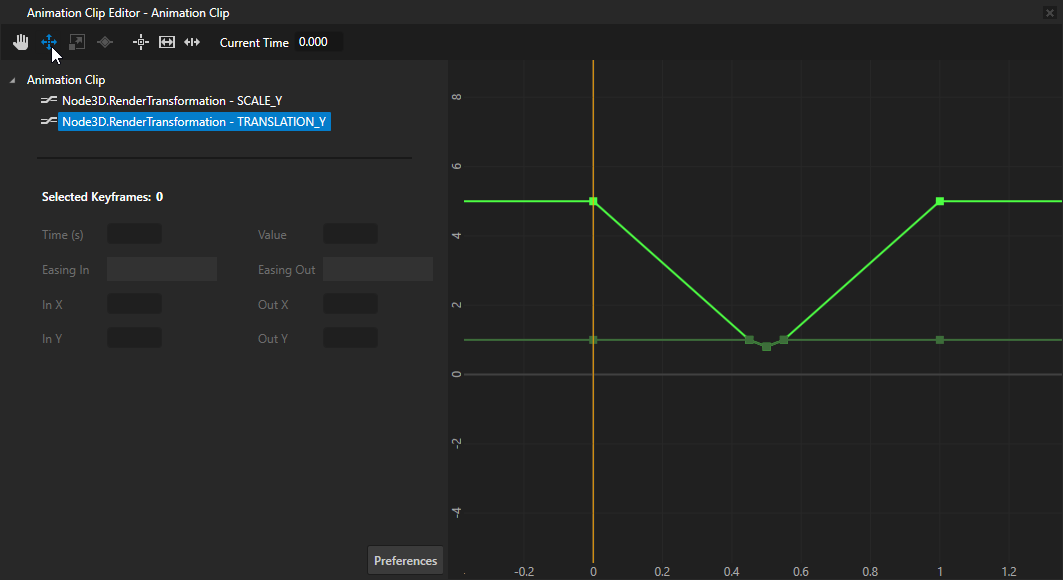The height and width of the screenshot is (580, 1063).
Task: Click the fit-to-width framed arrows icon
Action: pyautogui.click(x=167, y=42)
